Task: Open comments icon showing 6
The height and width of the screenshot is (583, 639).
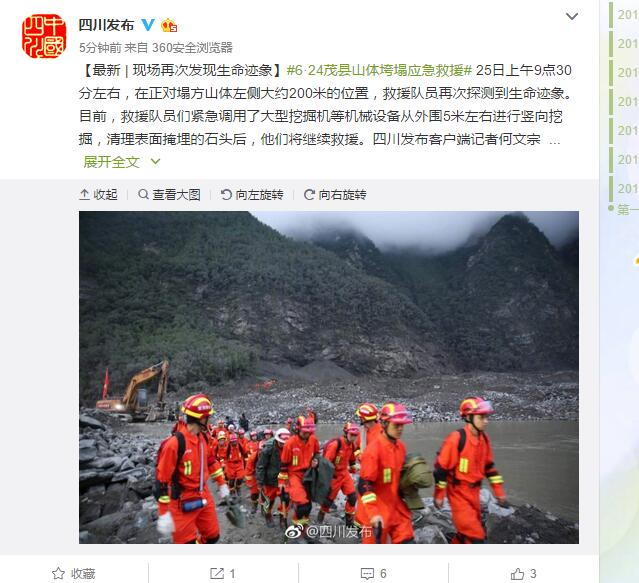Action: click(x=373, y=574)
